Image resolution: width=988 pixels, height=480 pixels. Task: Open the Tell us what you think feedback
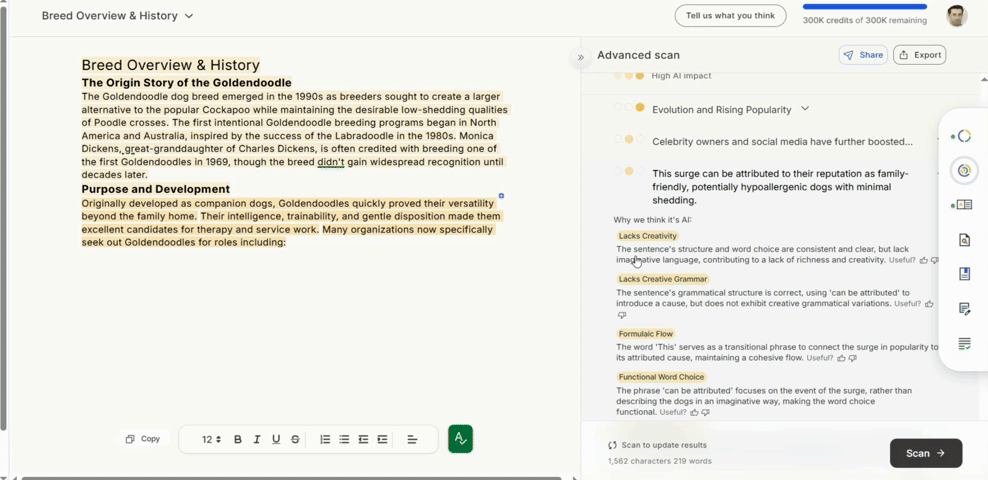[x=730, y=16]
